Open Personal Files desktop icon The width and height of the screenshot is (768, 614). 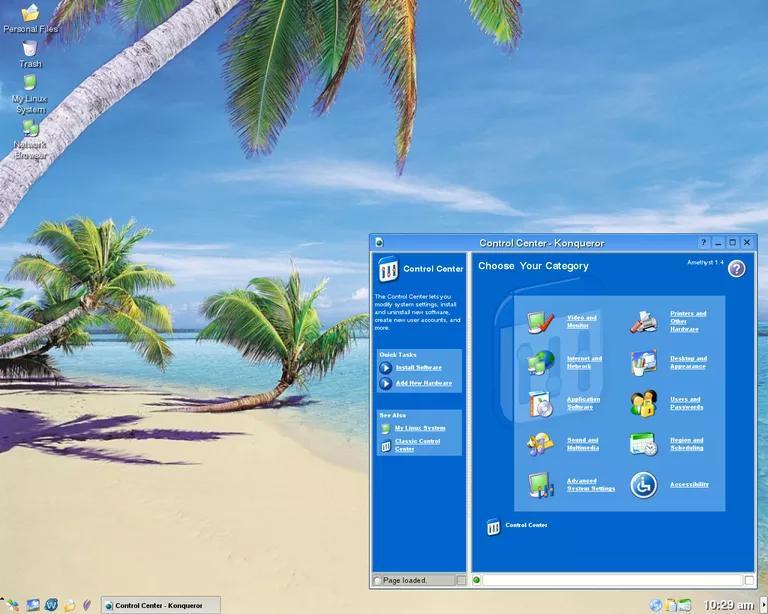pos(30,13)
